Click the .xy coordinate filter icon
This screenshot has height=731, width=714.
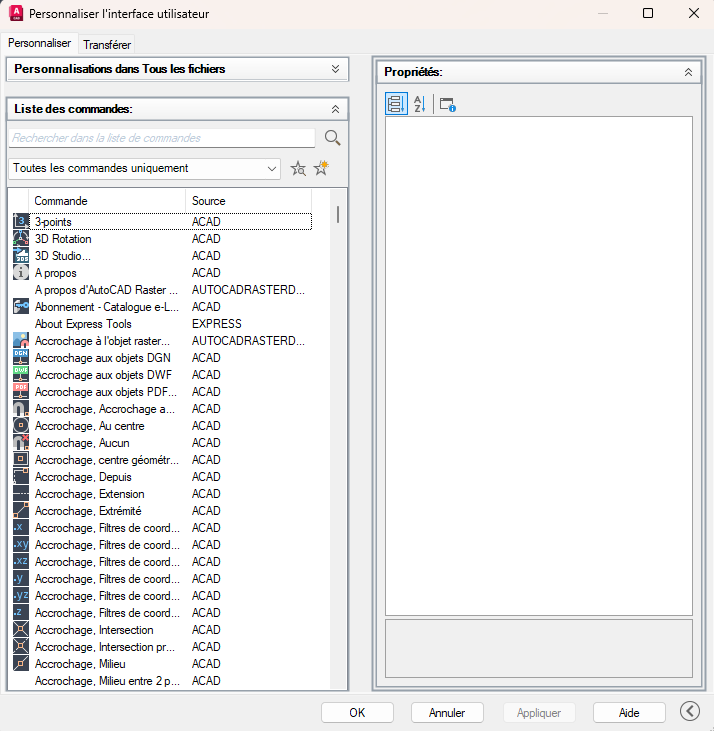pyautogui.click(x=21, y=545)
